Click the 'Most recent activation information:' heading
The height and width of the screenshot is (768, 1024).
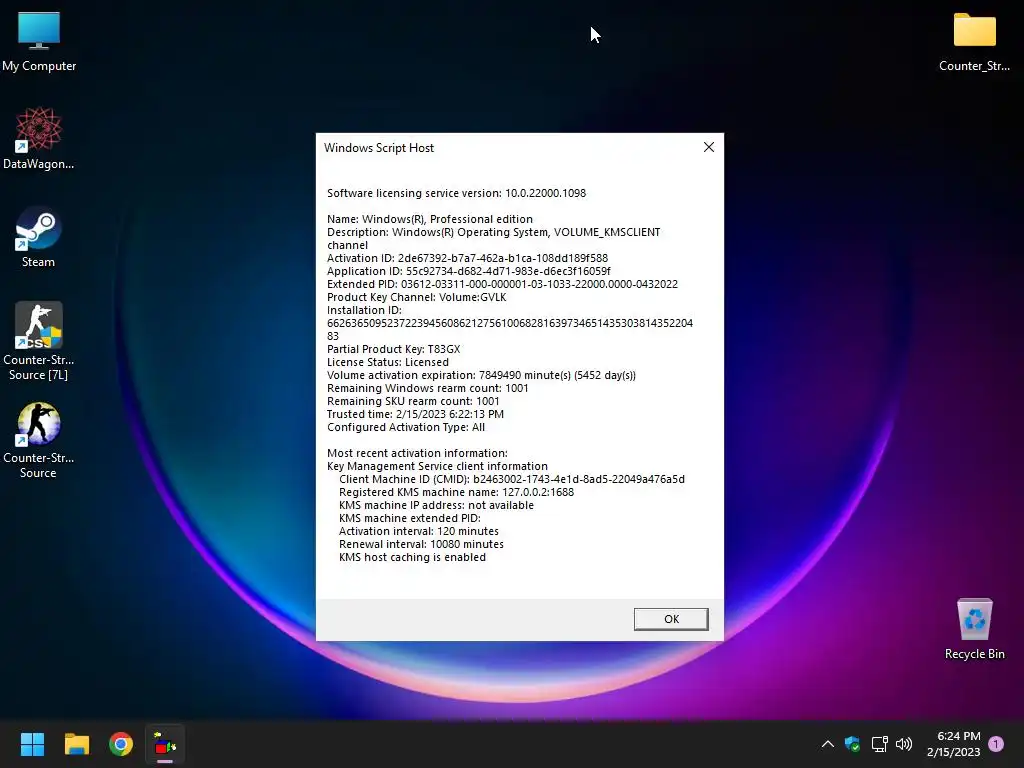click(x=417, y=453)
